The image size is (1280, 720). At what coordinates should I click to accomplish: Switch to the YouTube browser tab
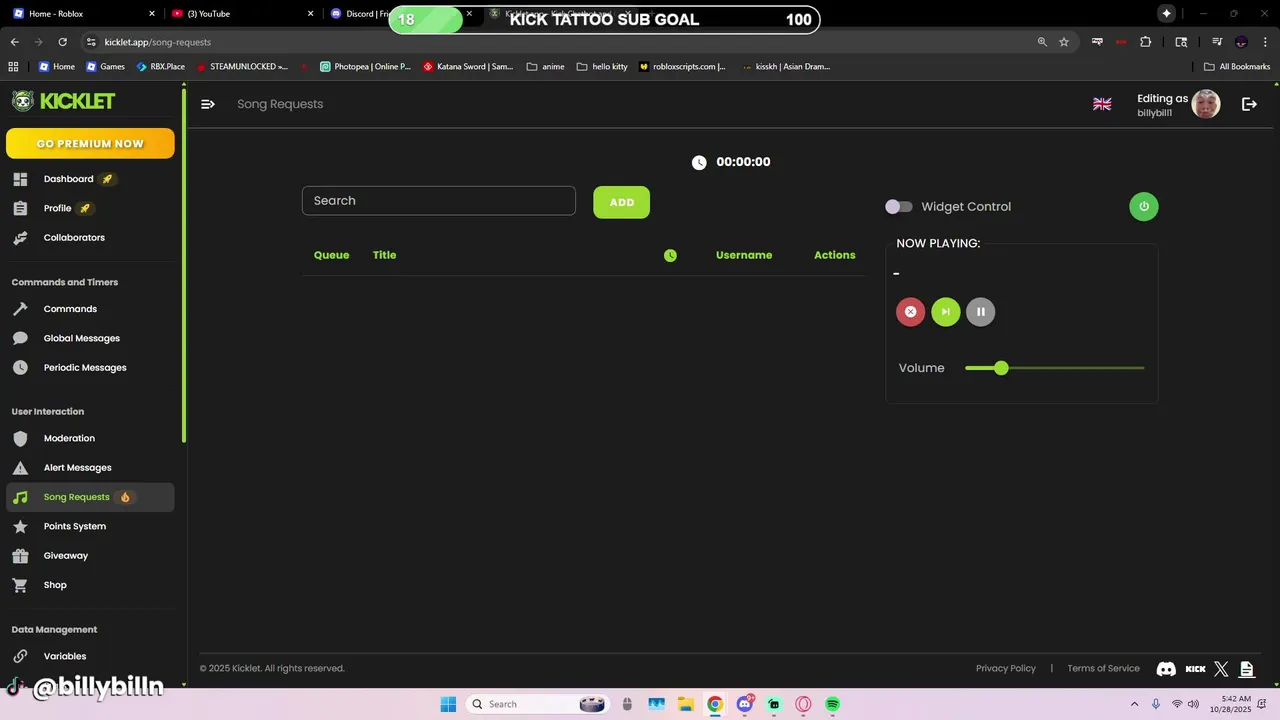(242, 14)
